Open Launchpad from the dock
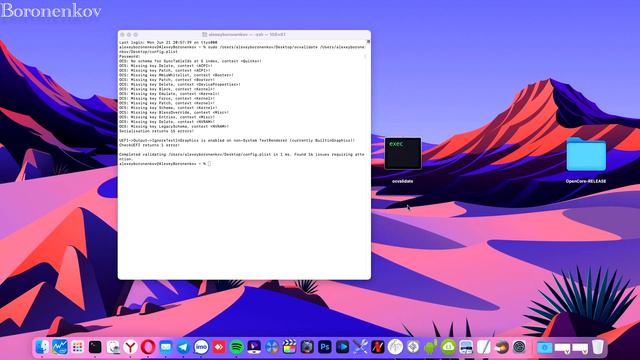 pyautogui.click(x=78, y=347)
